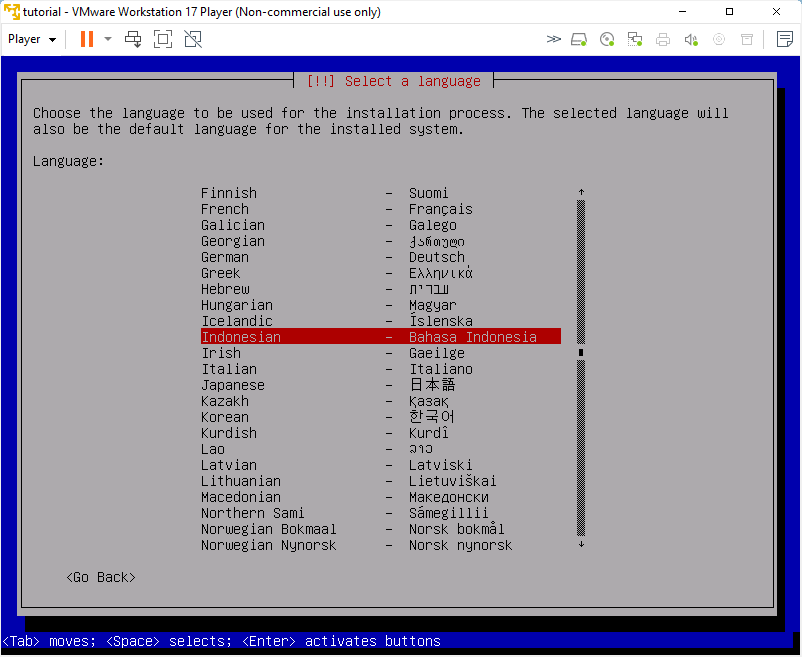Image resolution: width=802 pixels, height=657 pixels.
Task: Select the Indonesian language entry
Action: (381, 337)
